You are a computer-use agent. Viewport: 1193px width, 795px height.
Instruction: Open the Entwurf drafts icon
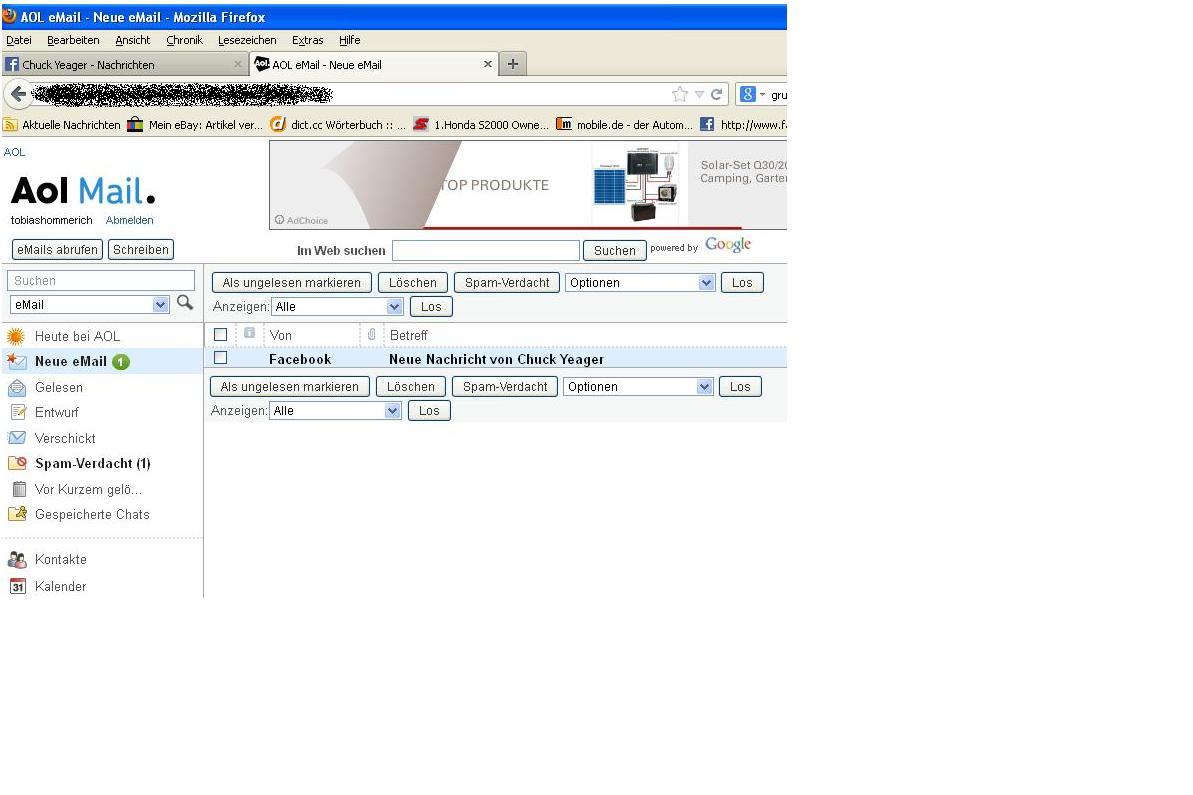[x=17, y=413]
